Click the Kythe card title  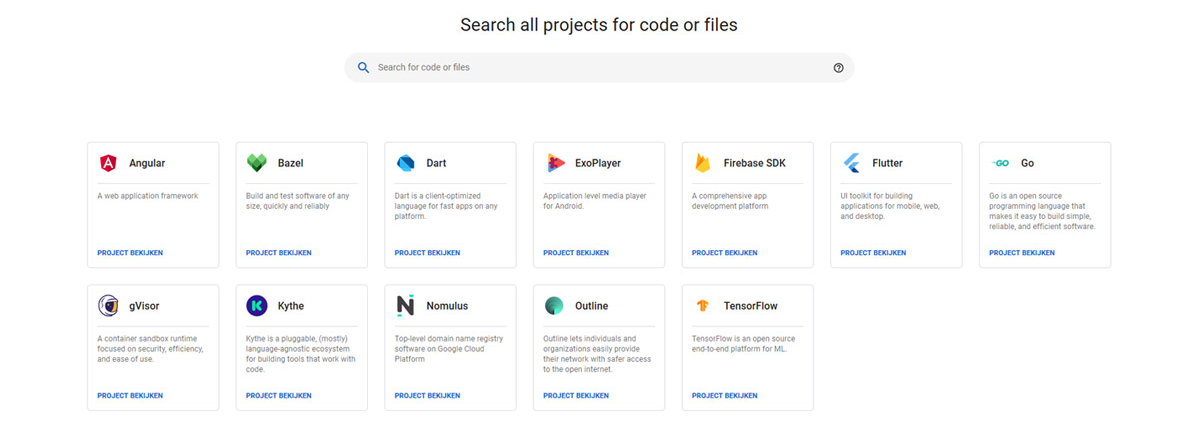coord(291,306)
